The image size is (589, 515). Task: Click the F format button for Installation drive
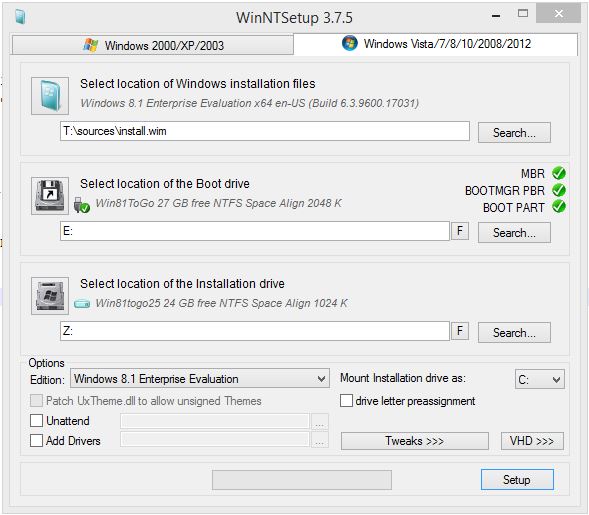coord(460,331)
